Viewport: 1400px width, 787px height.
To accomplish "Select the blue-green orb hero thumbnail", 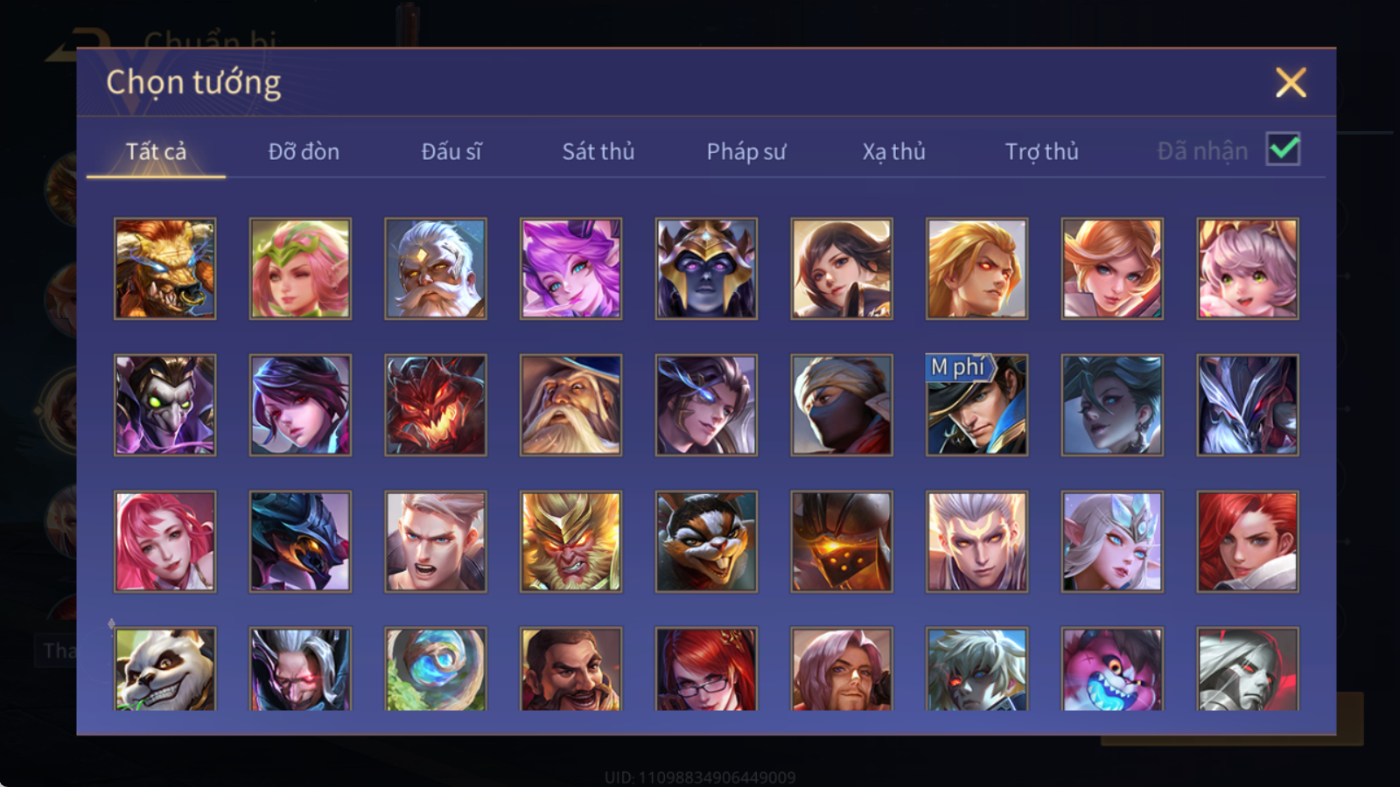I will (436, 669).
